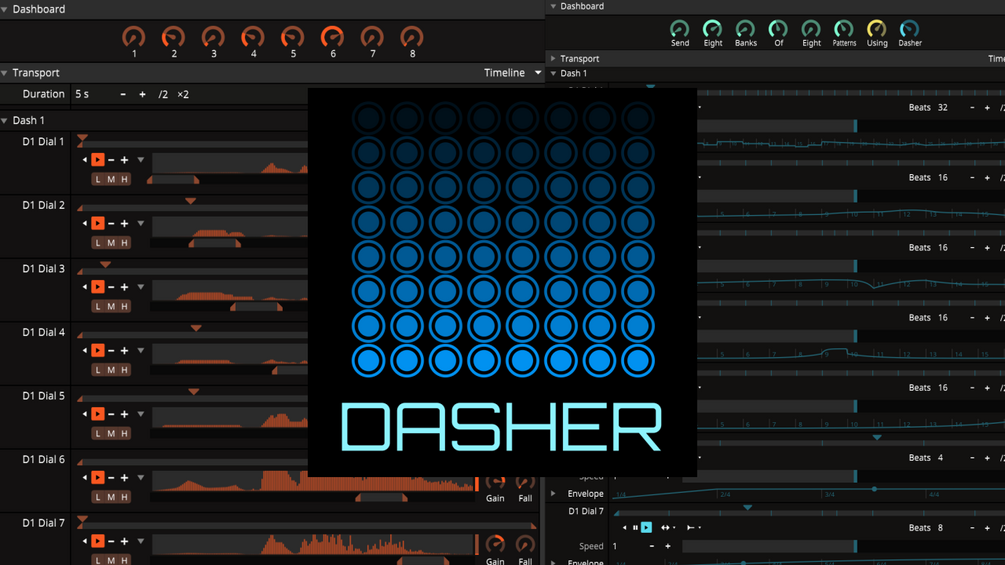Click the D1 Dial 6 label

[44, 459]
